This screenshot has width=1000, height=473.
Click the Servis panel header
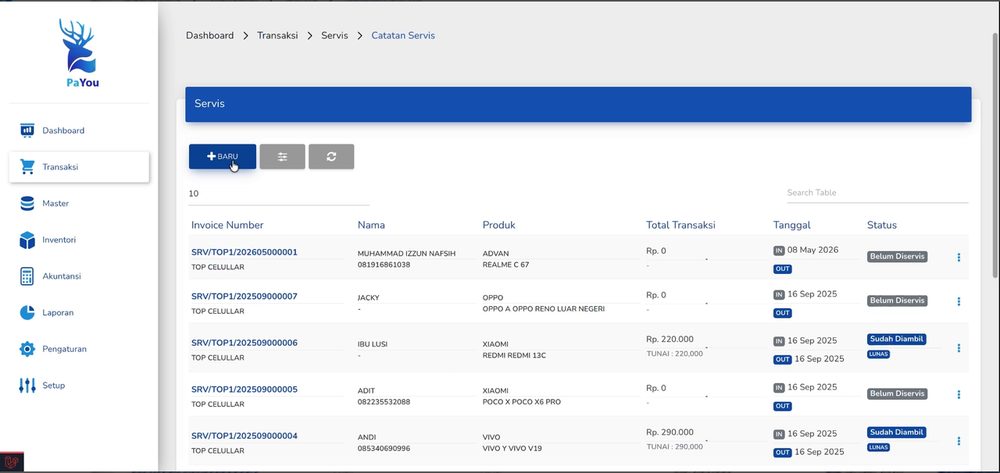578,104
